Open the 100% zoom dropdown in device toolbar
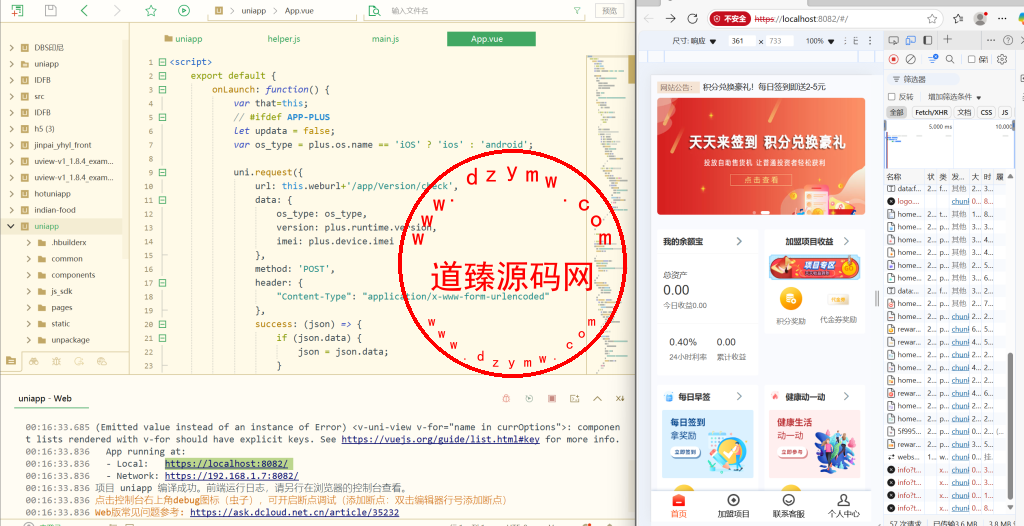Screen dimensions: 1024x526 click(x=820, y=41)
